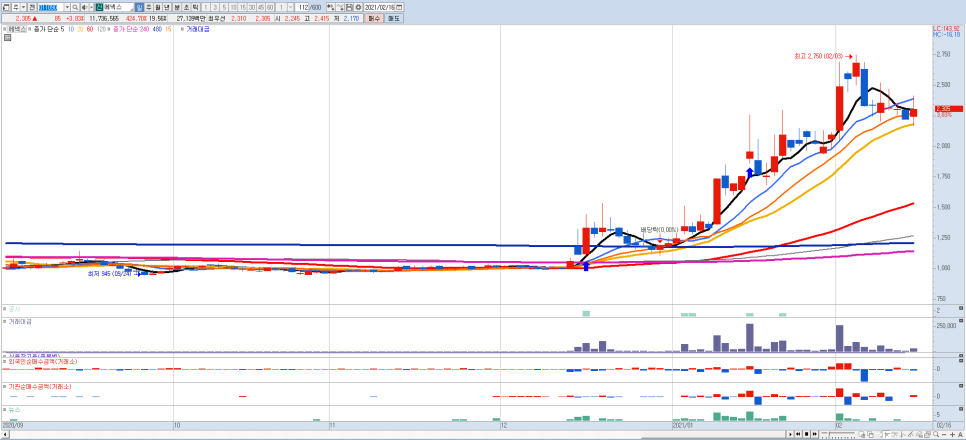The height and width of the screenshot is (440, 966).
Task: Click the stock code search magnifier icon
Action: [x=75, y=7]
